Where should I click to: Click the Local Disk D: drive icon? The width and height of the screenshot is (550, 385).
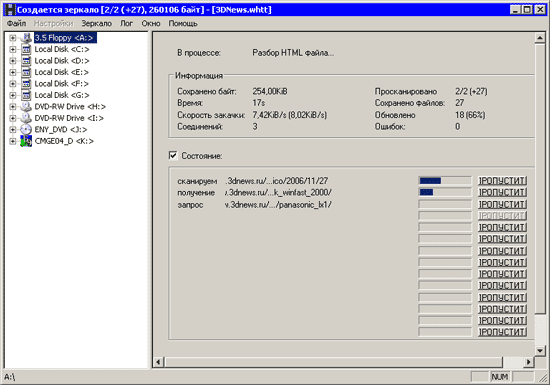pos(26,61)
